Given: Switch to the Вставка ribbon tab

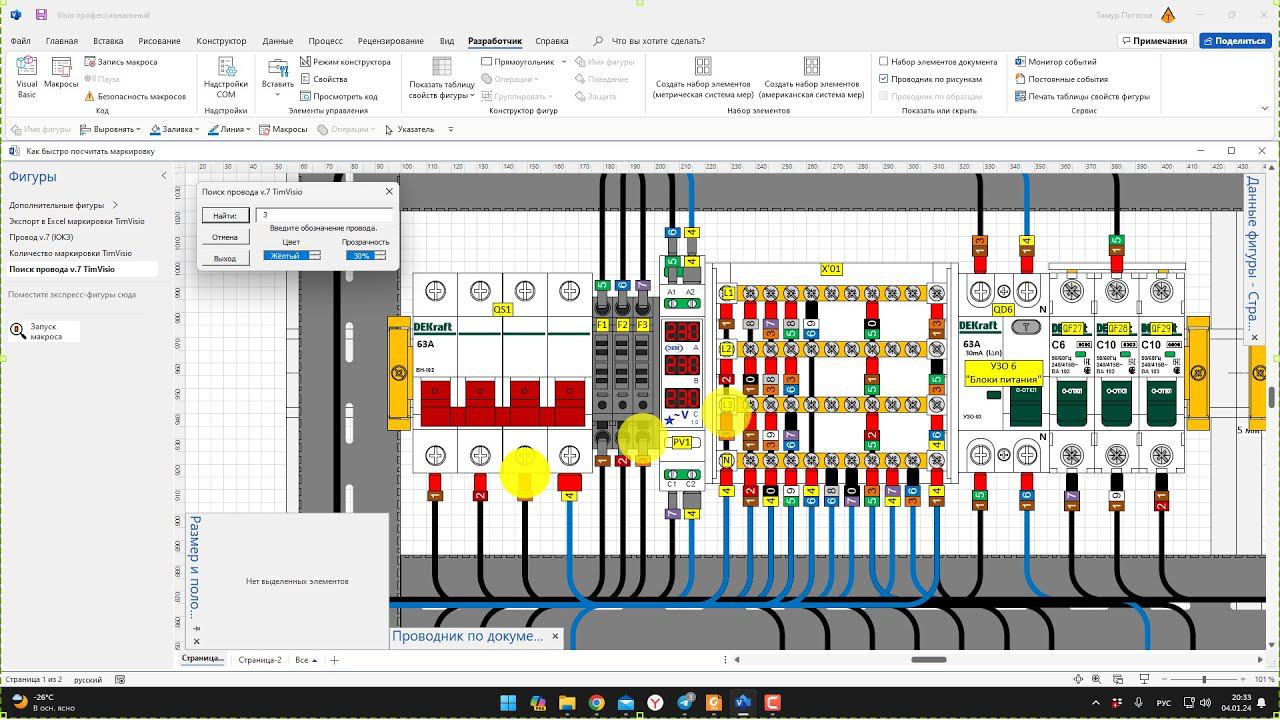Looking at the screenshot, I should [x=108, y=41].
